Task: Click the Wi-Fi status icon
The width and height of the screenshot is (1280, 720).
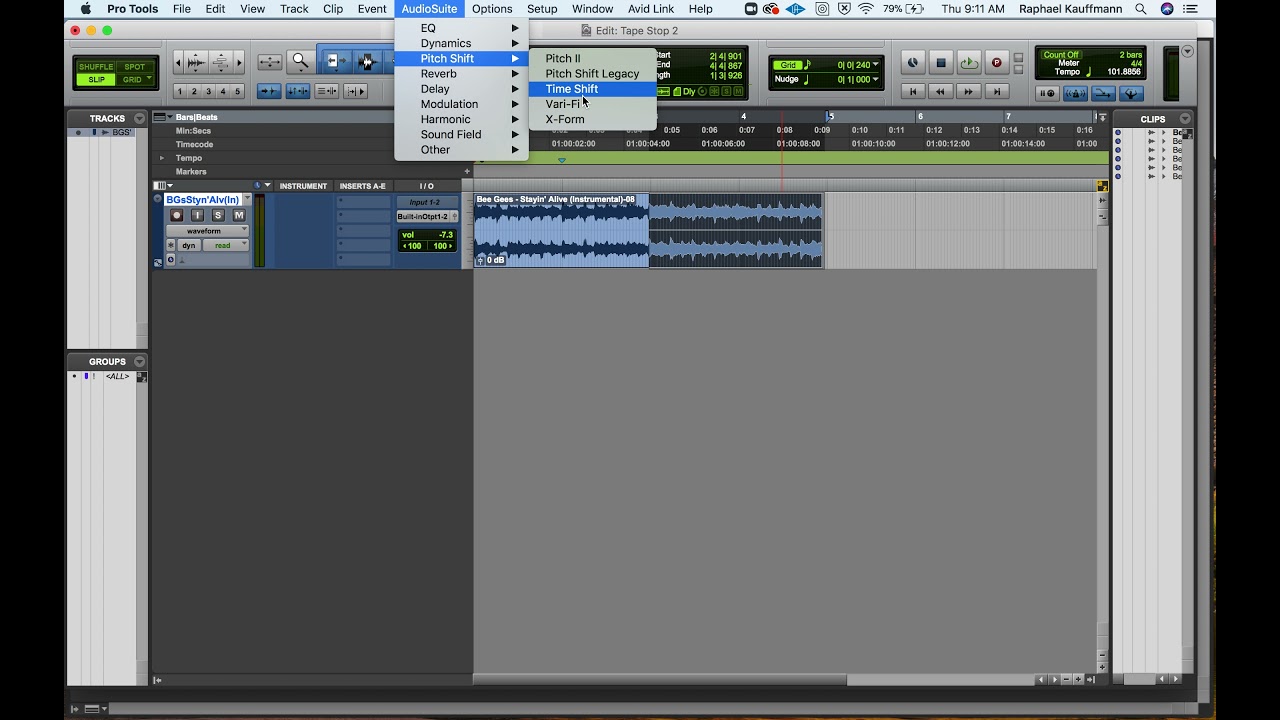Action: [866, 9]
